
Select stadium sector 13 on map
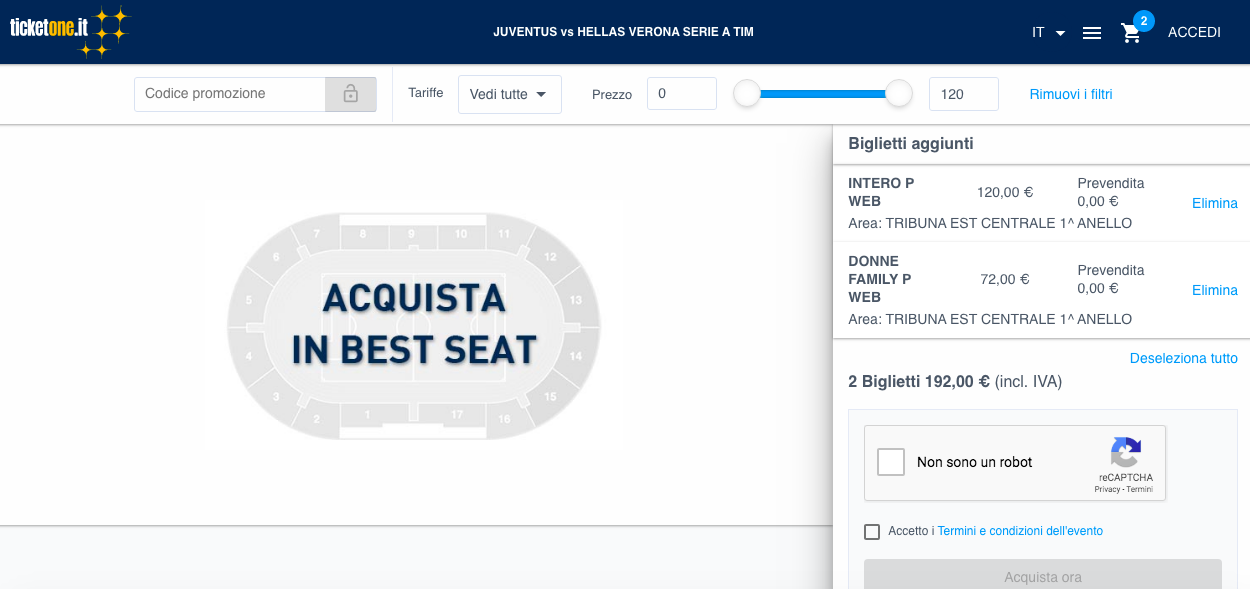click(575, 300)
